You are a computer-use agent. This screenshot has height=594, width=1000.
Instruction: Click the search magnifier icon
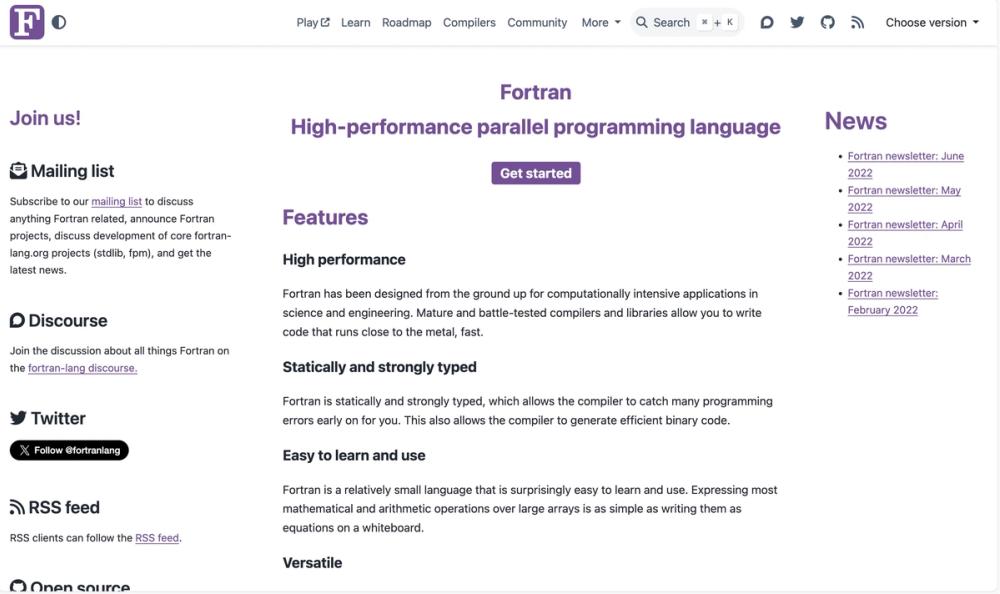642,22
